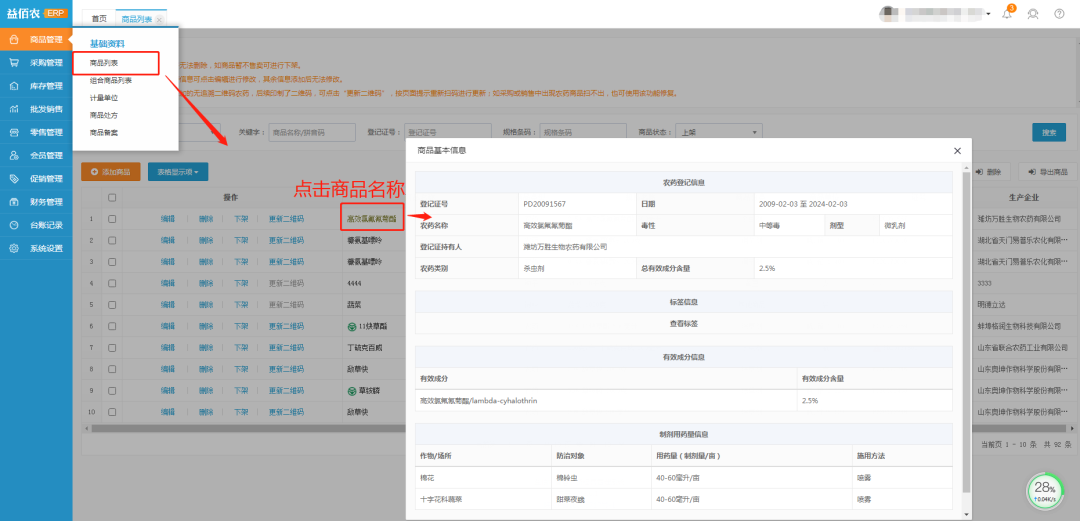Open 库存管理 in the sidebar
1080x521 pixels.
(x=36, y=86)
